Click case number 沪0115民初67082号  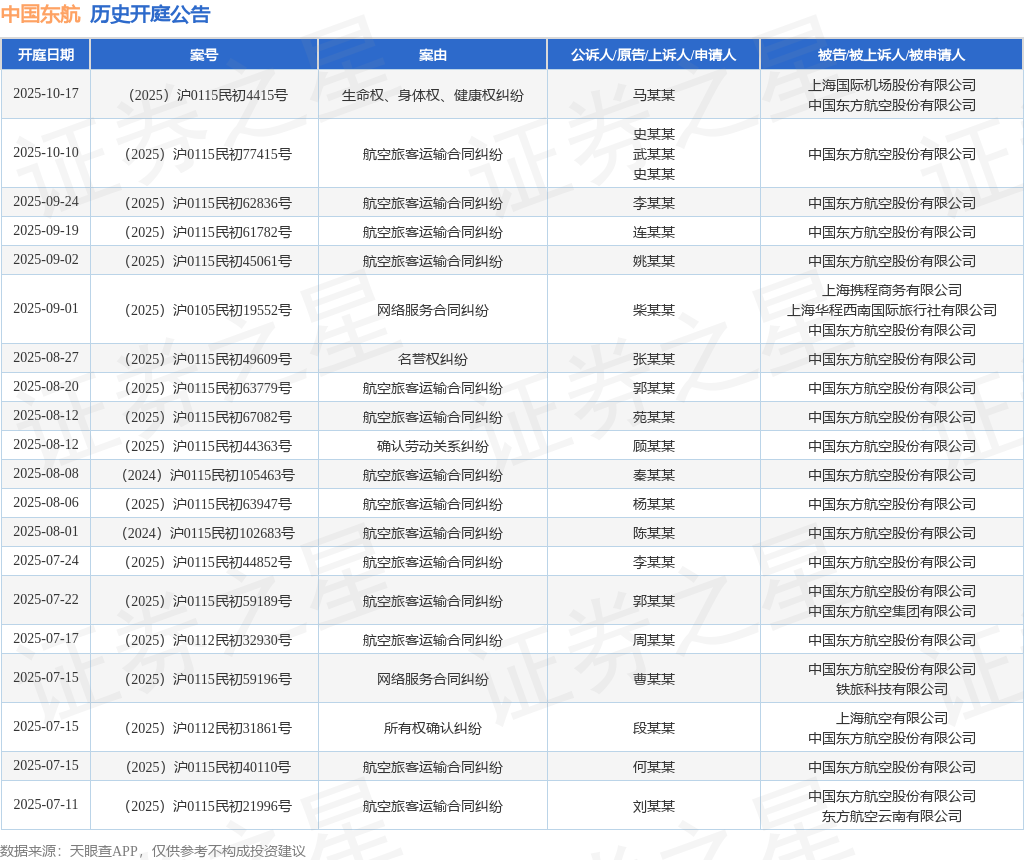[x=208, y=417]
